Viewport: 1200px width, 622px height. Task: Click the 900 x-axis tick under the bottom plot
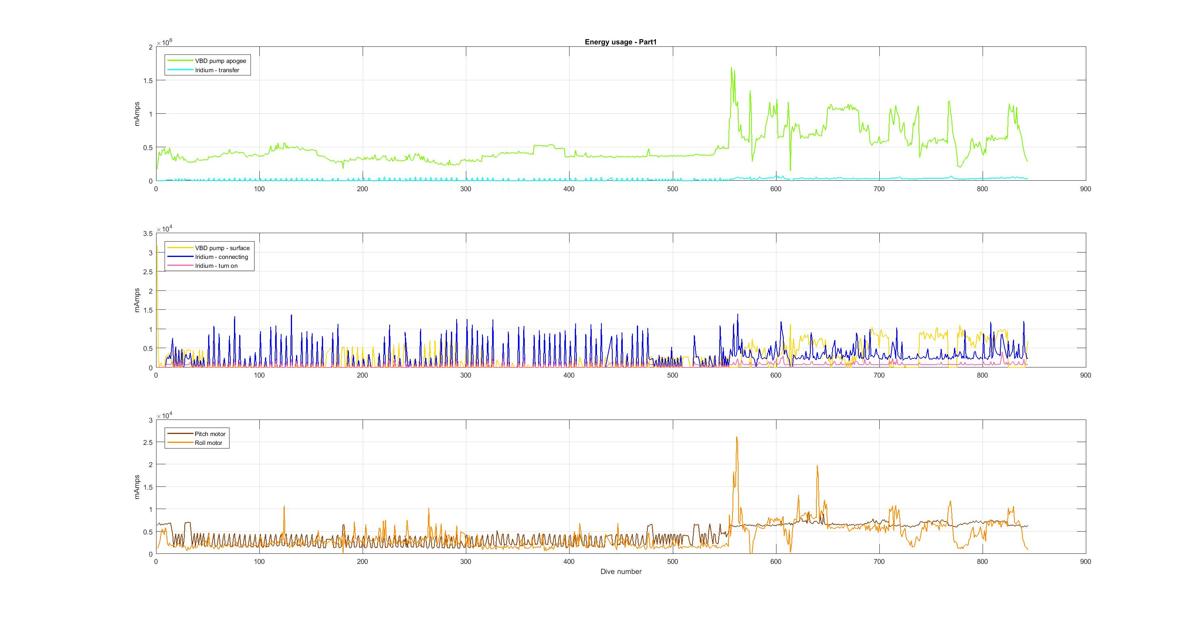(x=1085, y=562)
